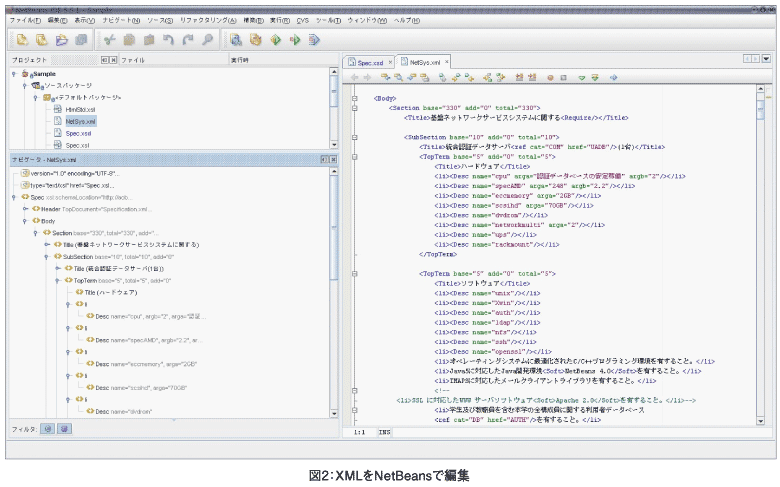Open the CVS menu
Screen dimensions: 780x487
[302, 20]
